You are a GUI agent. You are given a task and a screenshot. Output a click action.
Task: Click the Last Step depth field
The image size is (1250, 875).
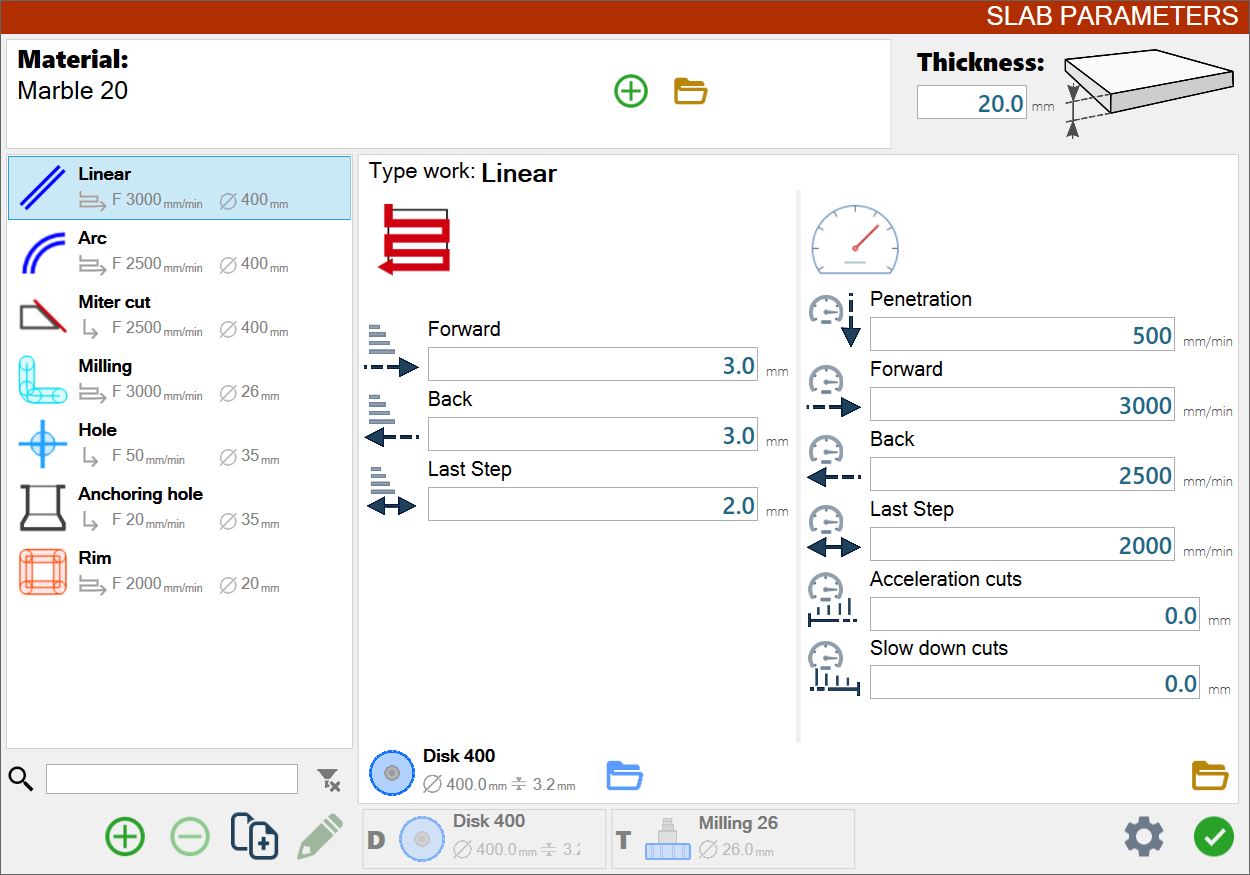point(593,505)
